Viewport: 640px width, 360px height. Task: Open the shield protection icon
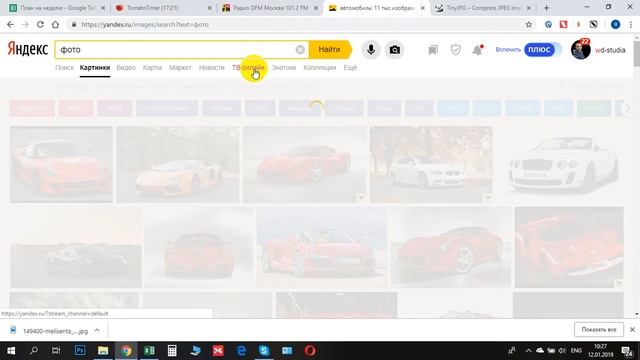456,50
